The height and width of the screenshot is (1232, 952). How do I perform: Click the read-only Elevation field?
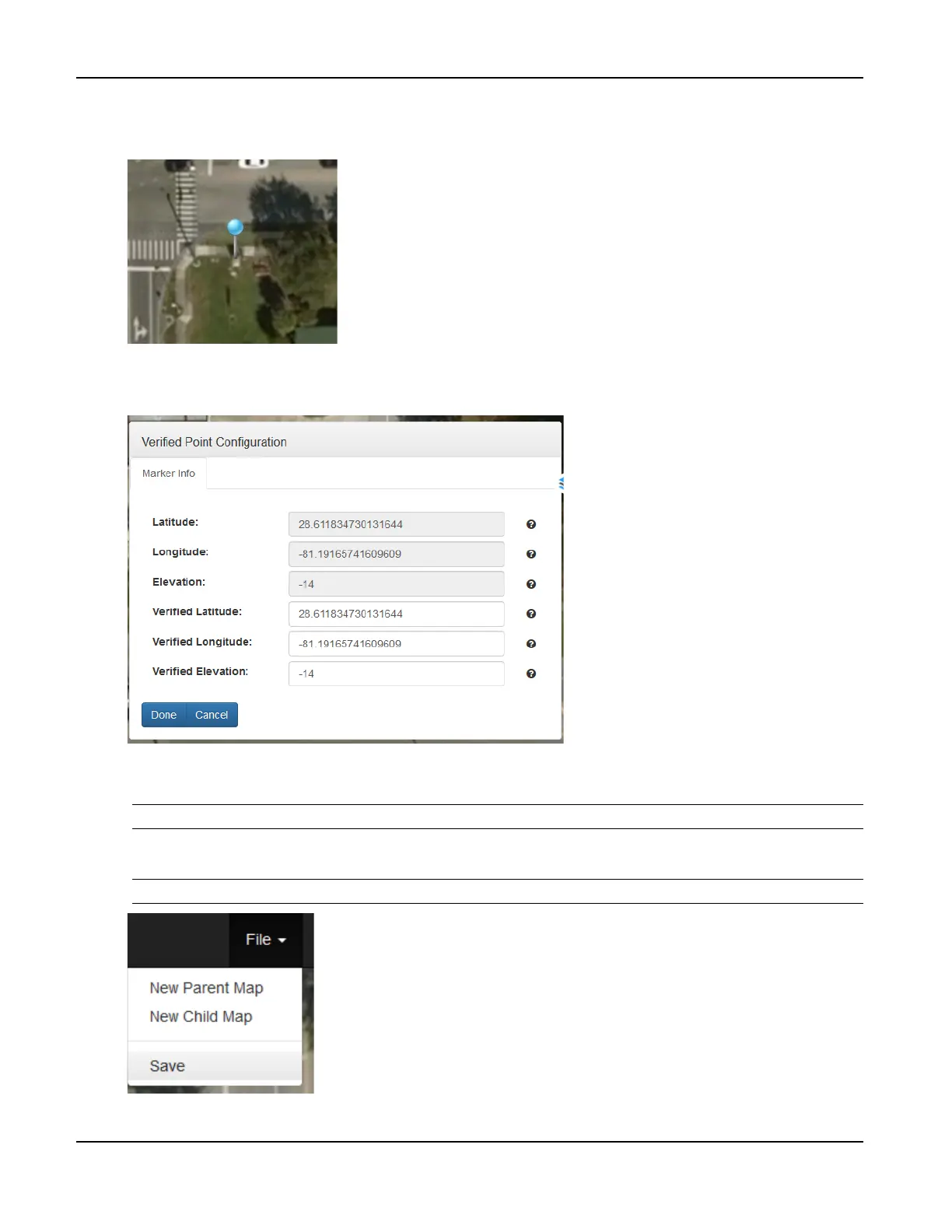tap(397, 584)
